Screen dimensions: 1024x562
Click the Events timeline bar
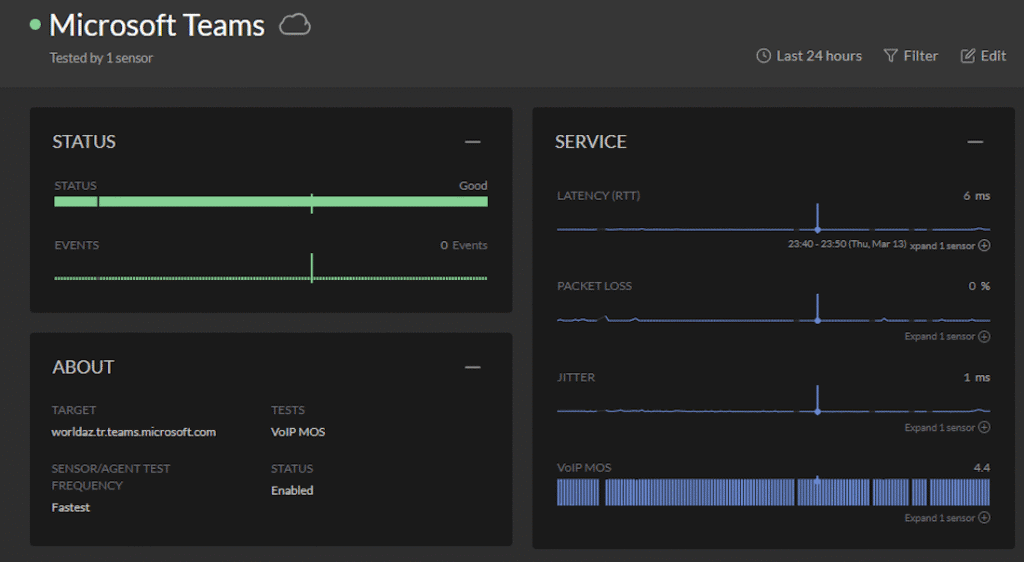point(271,278)
